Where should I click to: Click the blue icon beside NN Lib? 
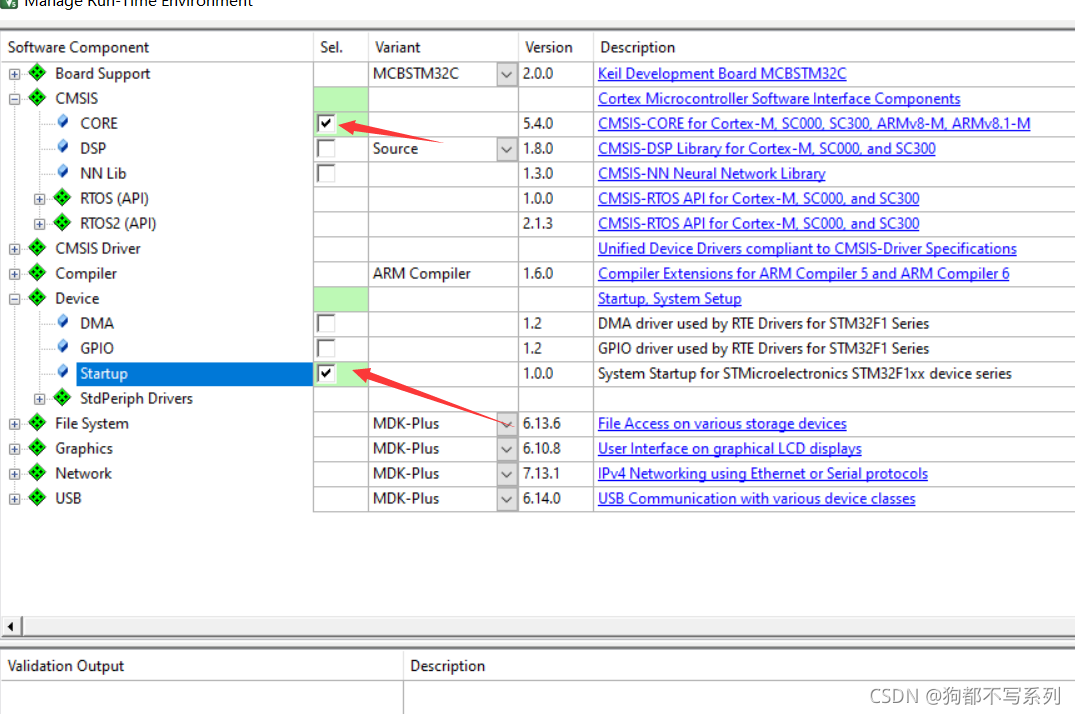click(64, 173)
